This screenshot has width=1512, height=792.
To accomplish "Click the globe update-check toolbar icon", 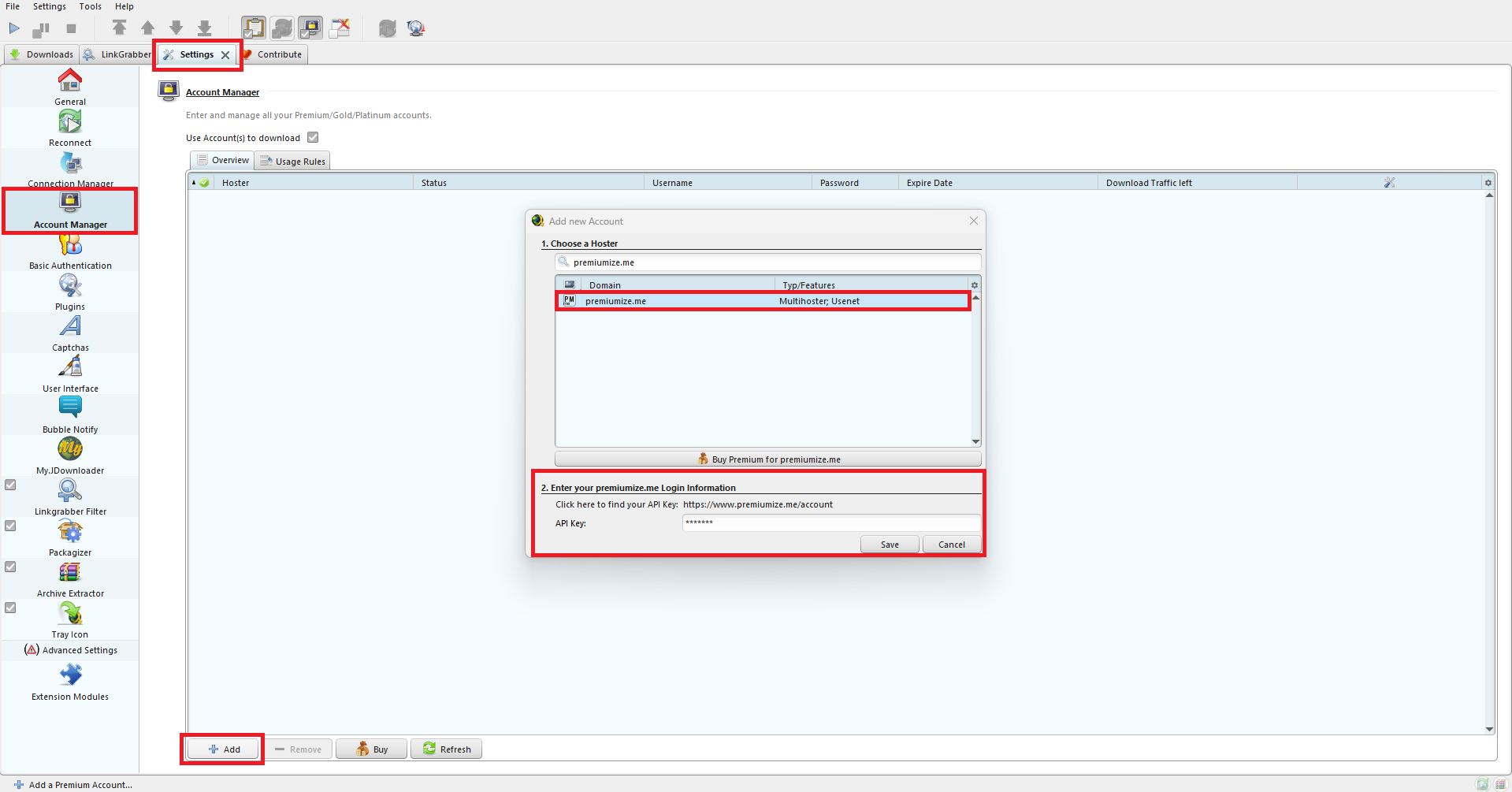I will 416,28.
